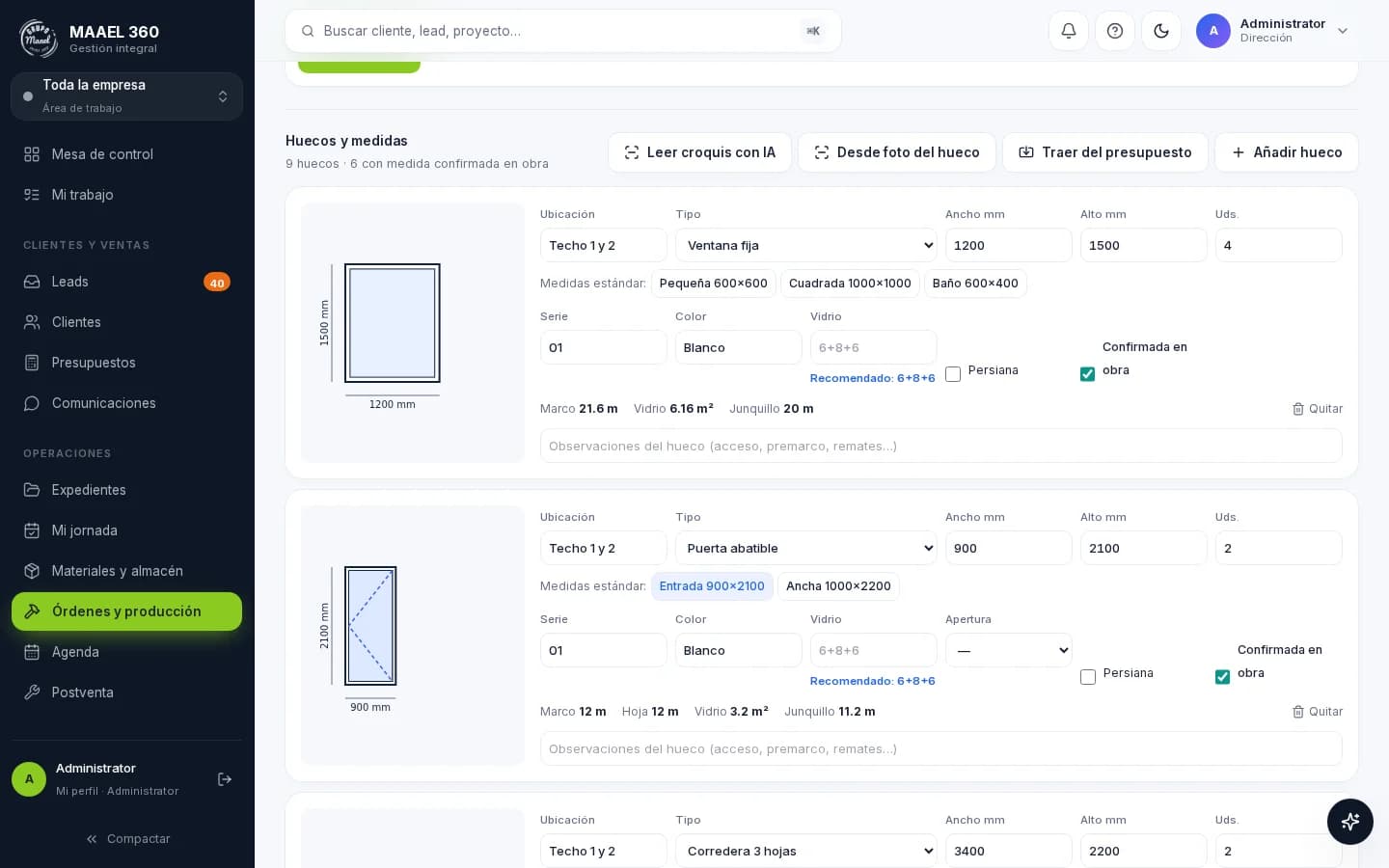Expand the Toda la empresa workspace selector
Viewport: 1389px width, 868px height.
126,96
